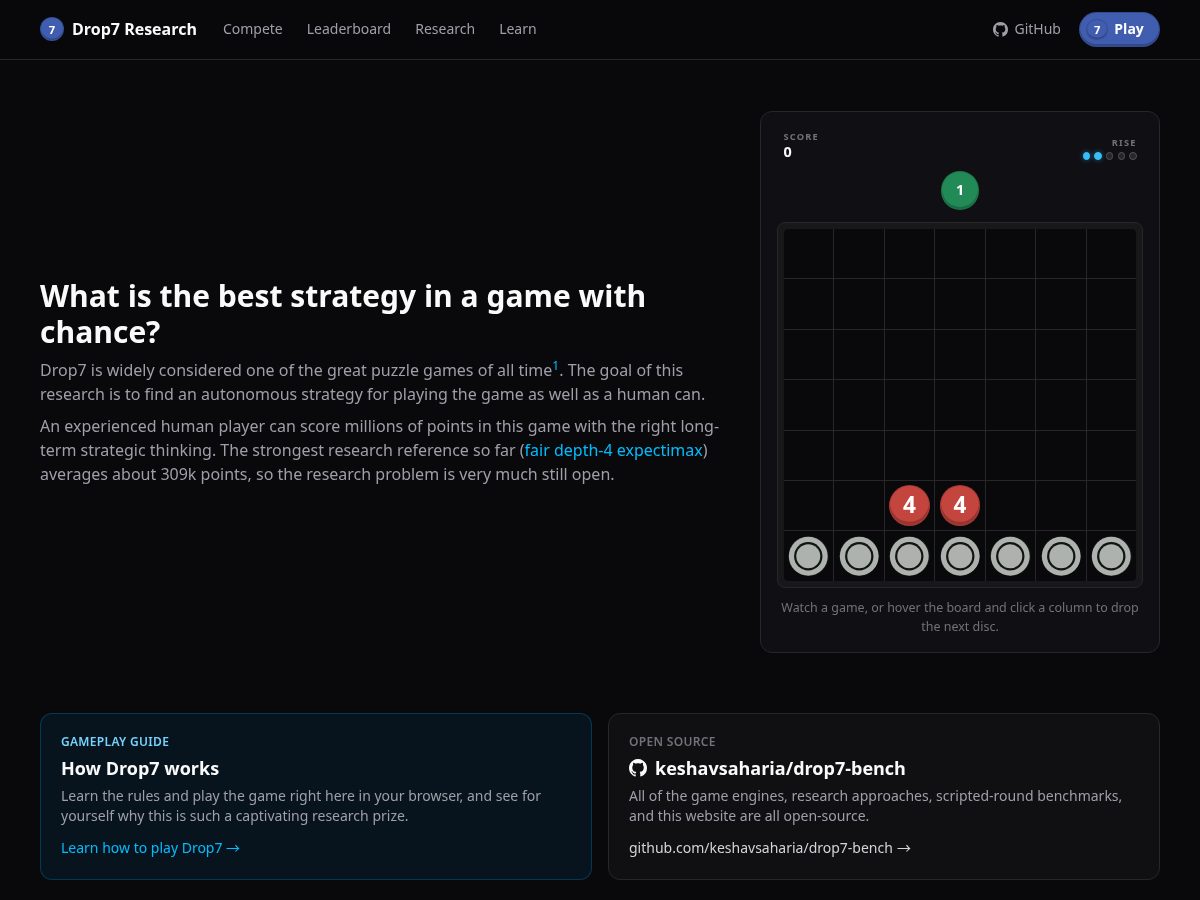This screenshot has width=1200, height=900.
Task: Click the score value 0
Action: coord(787,152)
